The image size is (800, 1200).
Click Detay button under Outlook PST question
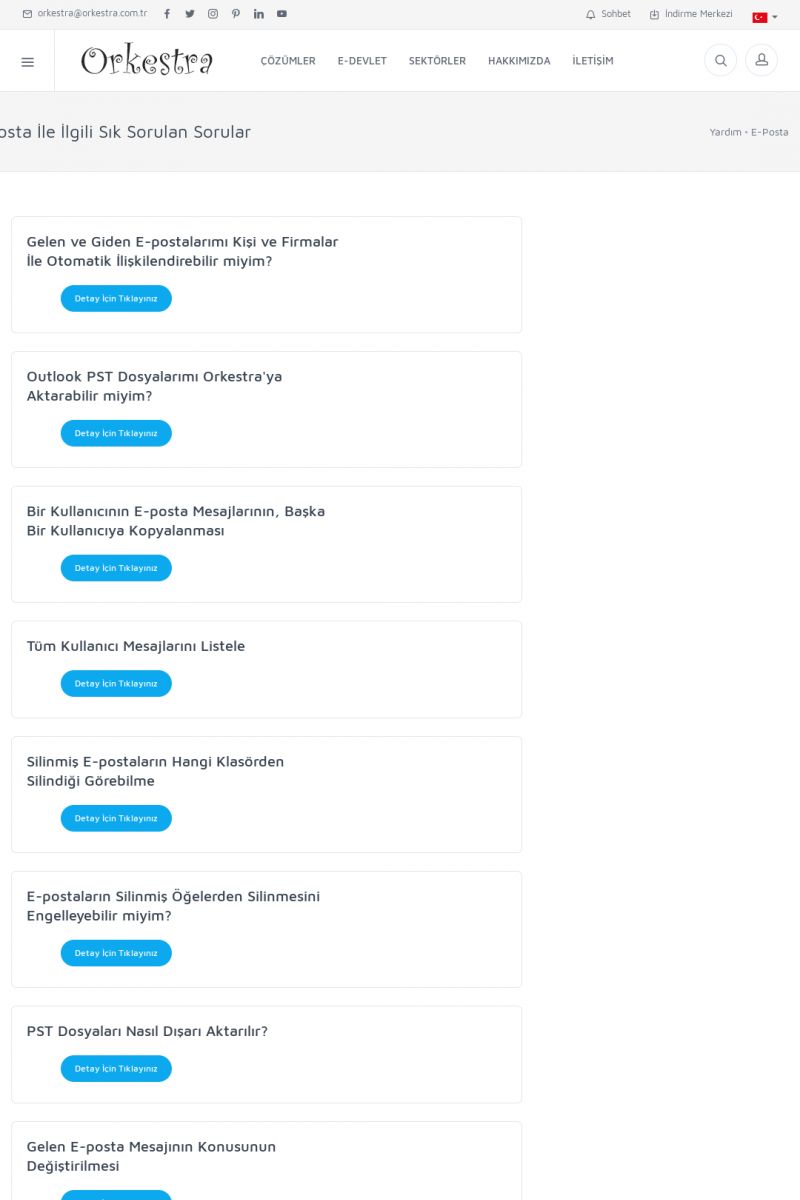pos(116,433)
